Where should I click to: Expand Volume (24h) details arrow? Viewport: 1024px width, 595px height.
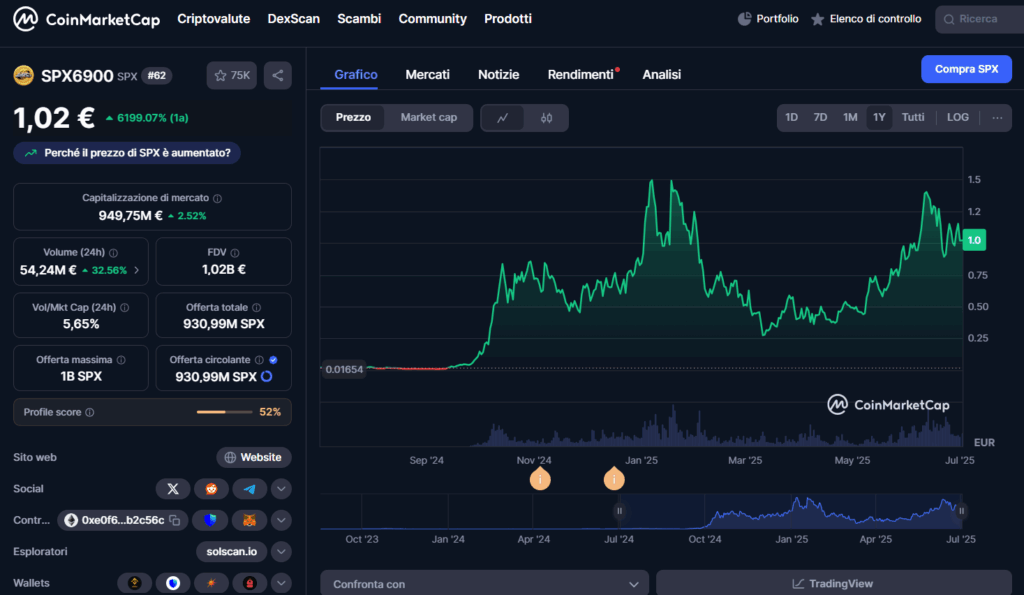(136, 270)
